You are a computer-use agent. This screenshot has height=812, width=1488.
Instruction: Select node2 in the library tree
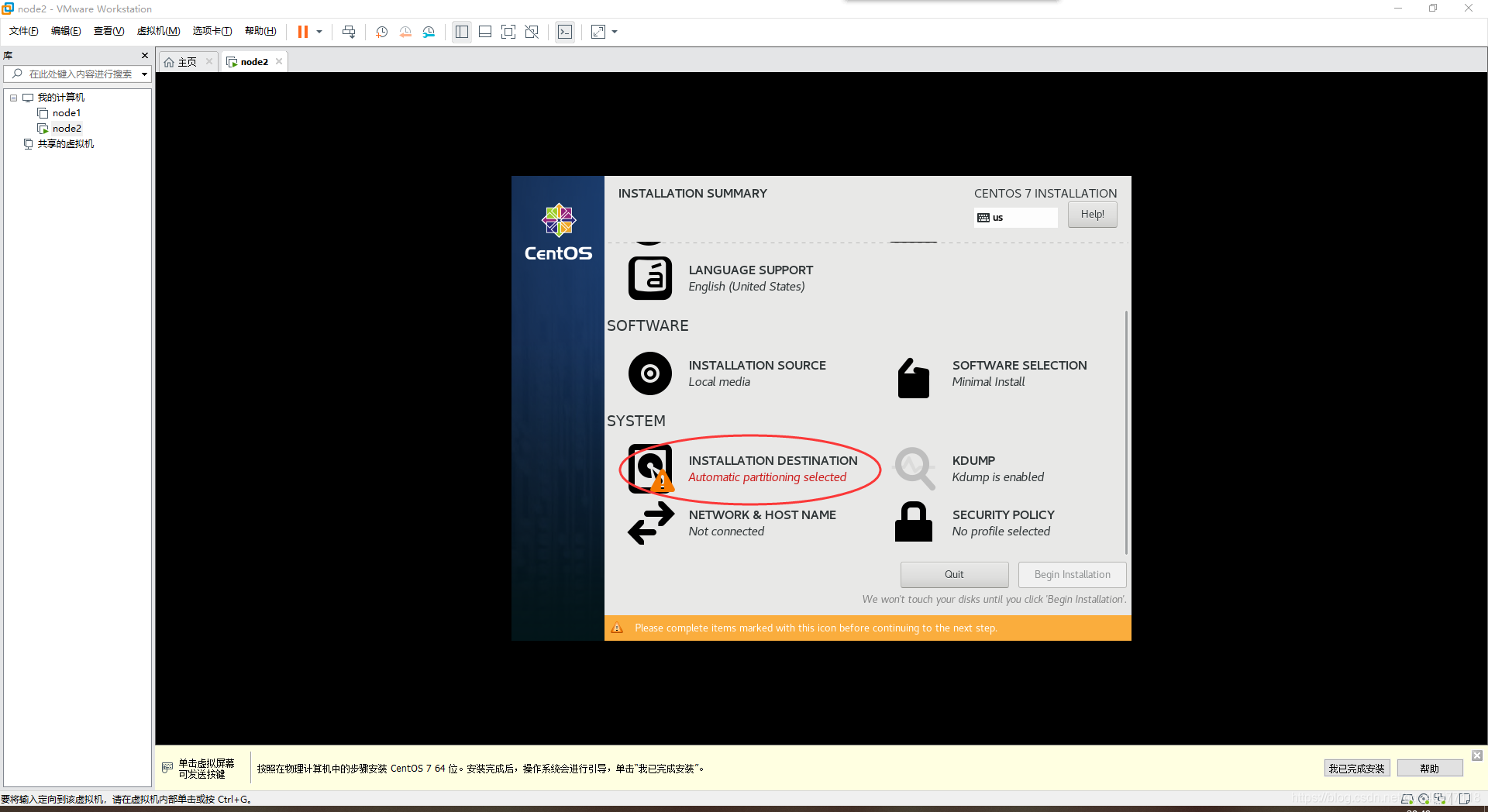click(x=67, y=129)
